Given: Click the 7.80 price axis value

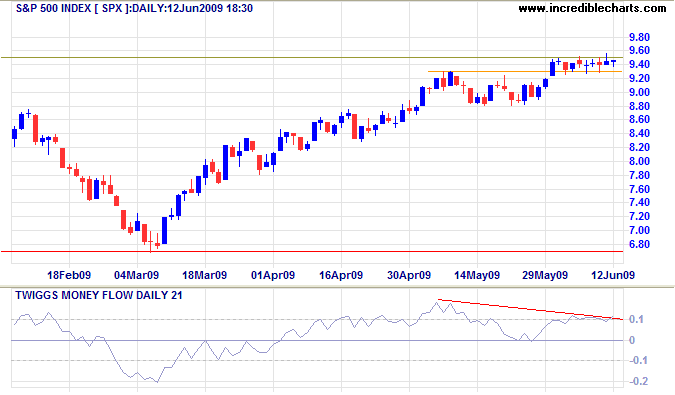Looking at the screenshot, I should click(x=639, y=175).
